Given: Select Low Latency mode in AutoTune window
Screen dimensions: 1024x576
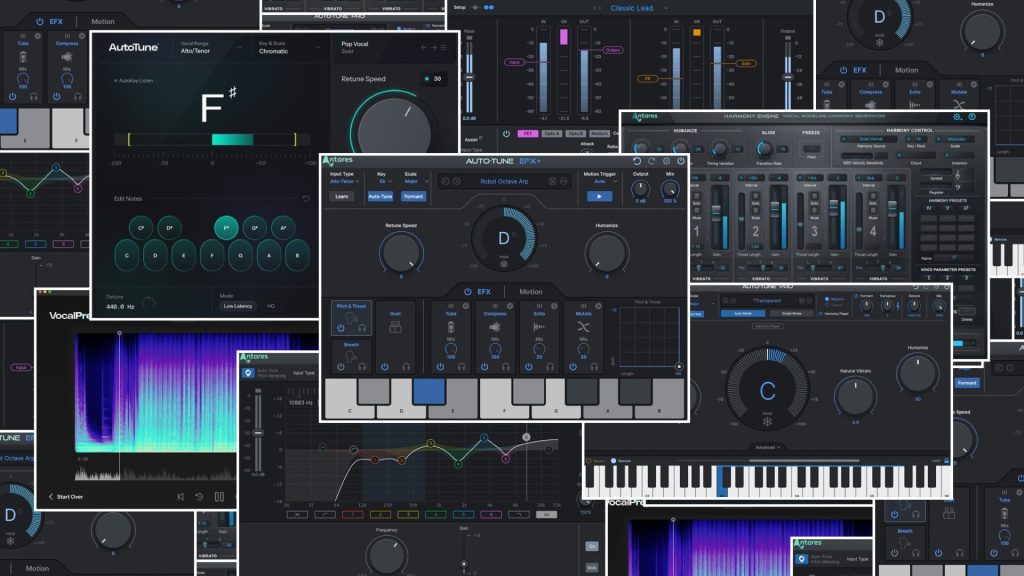Looking at the screenshot, I should (238, 306).
